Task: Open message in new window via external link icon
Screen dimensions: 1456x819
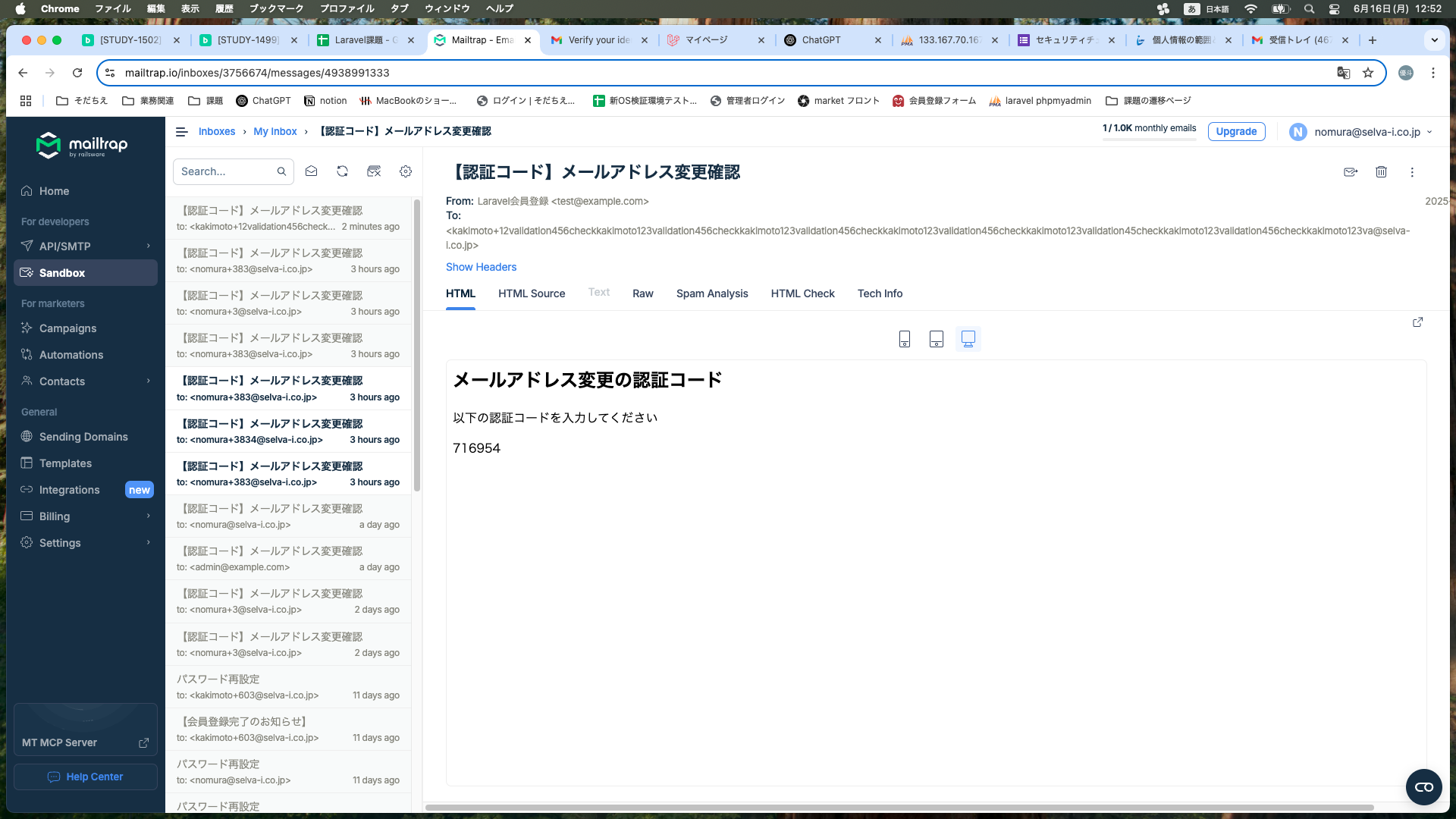Action: (x=1417, y=322)
